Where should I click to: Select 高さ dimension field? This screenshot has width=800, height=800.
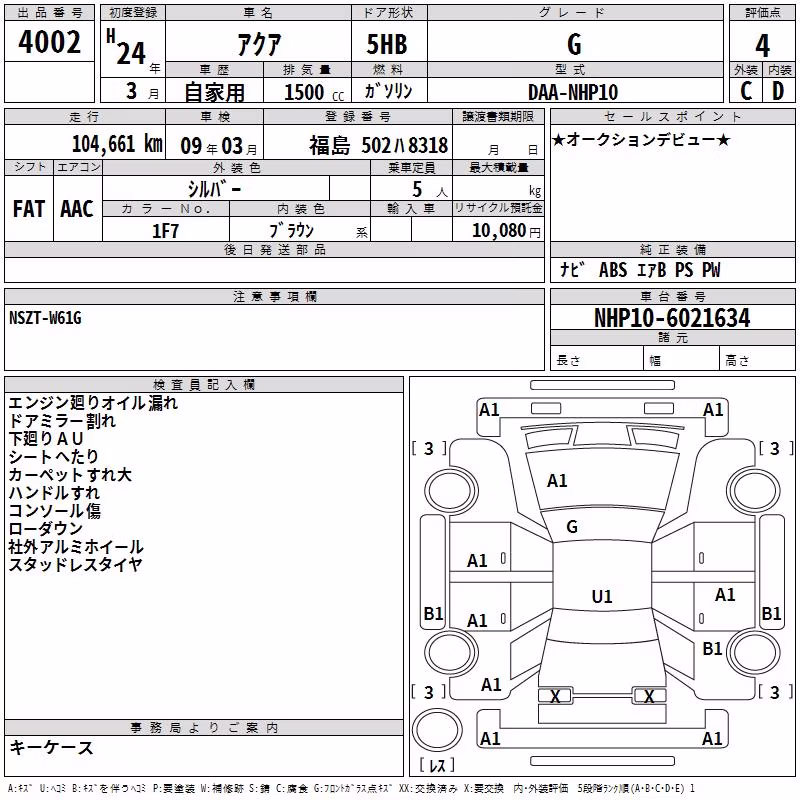pyautogui.click(x=758, y=360)
